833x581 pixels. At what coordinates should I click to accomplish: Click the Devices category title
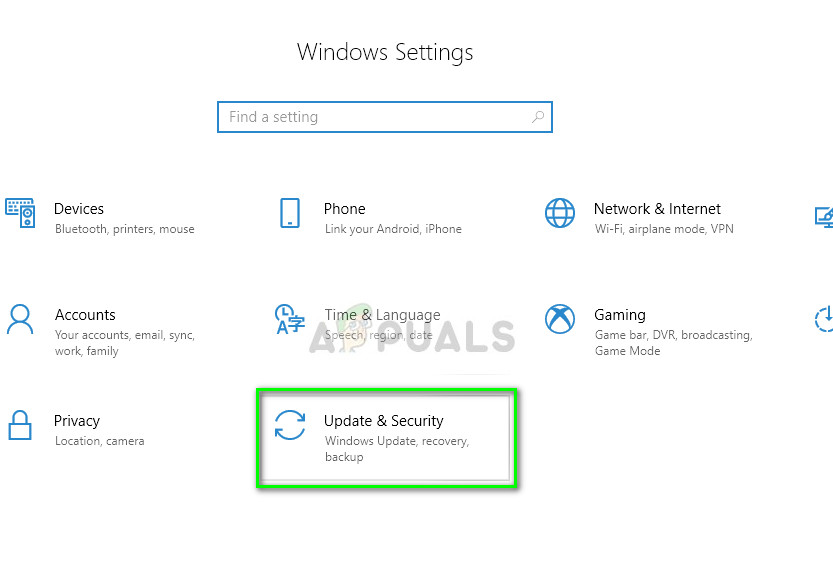pos(79,209)
